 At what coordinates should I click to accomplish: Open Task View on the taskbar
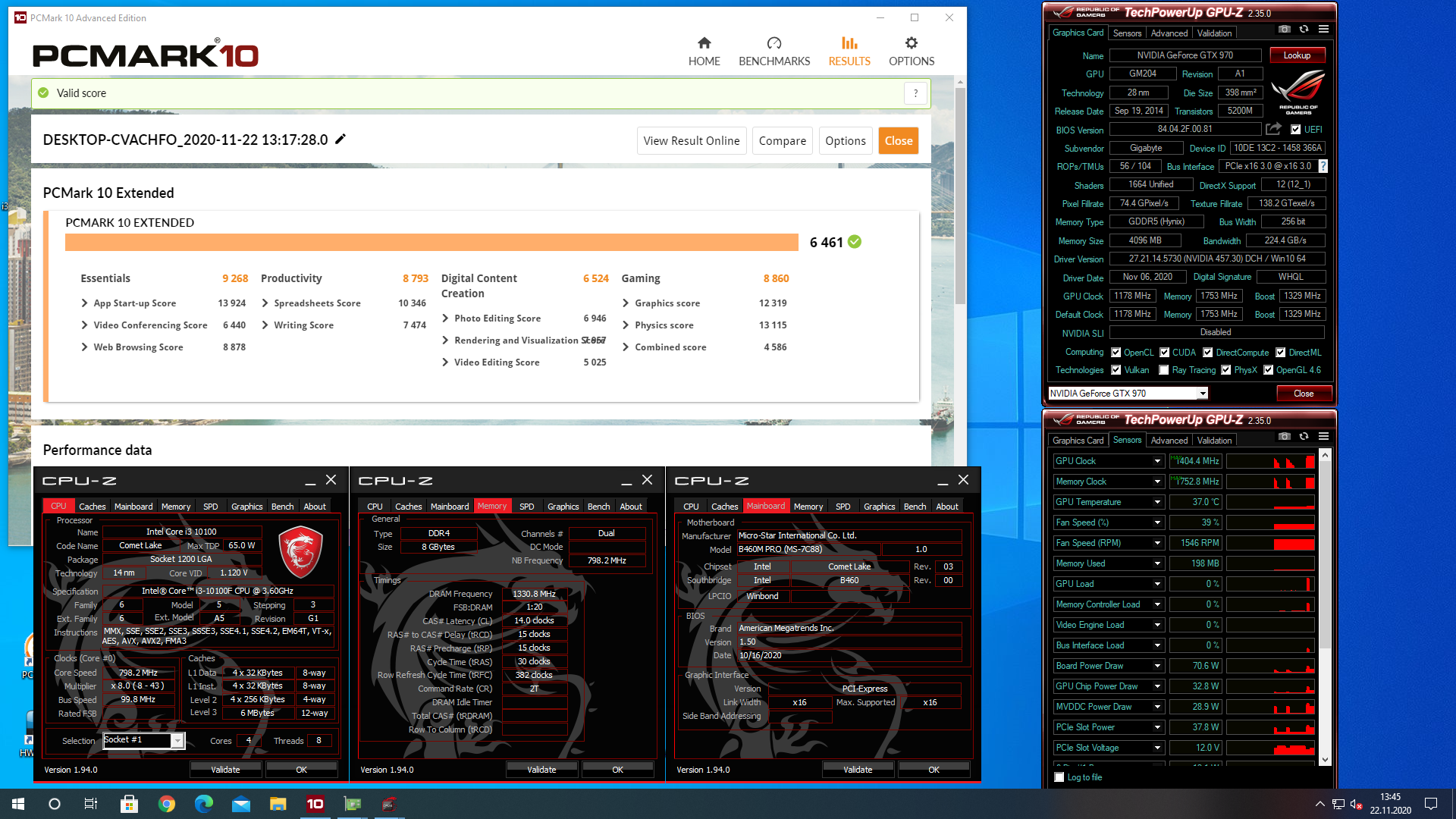pos(91,804)
